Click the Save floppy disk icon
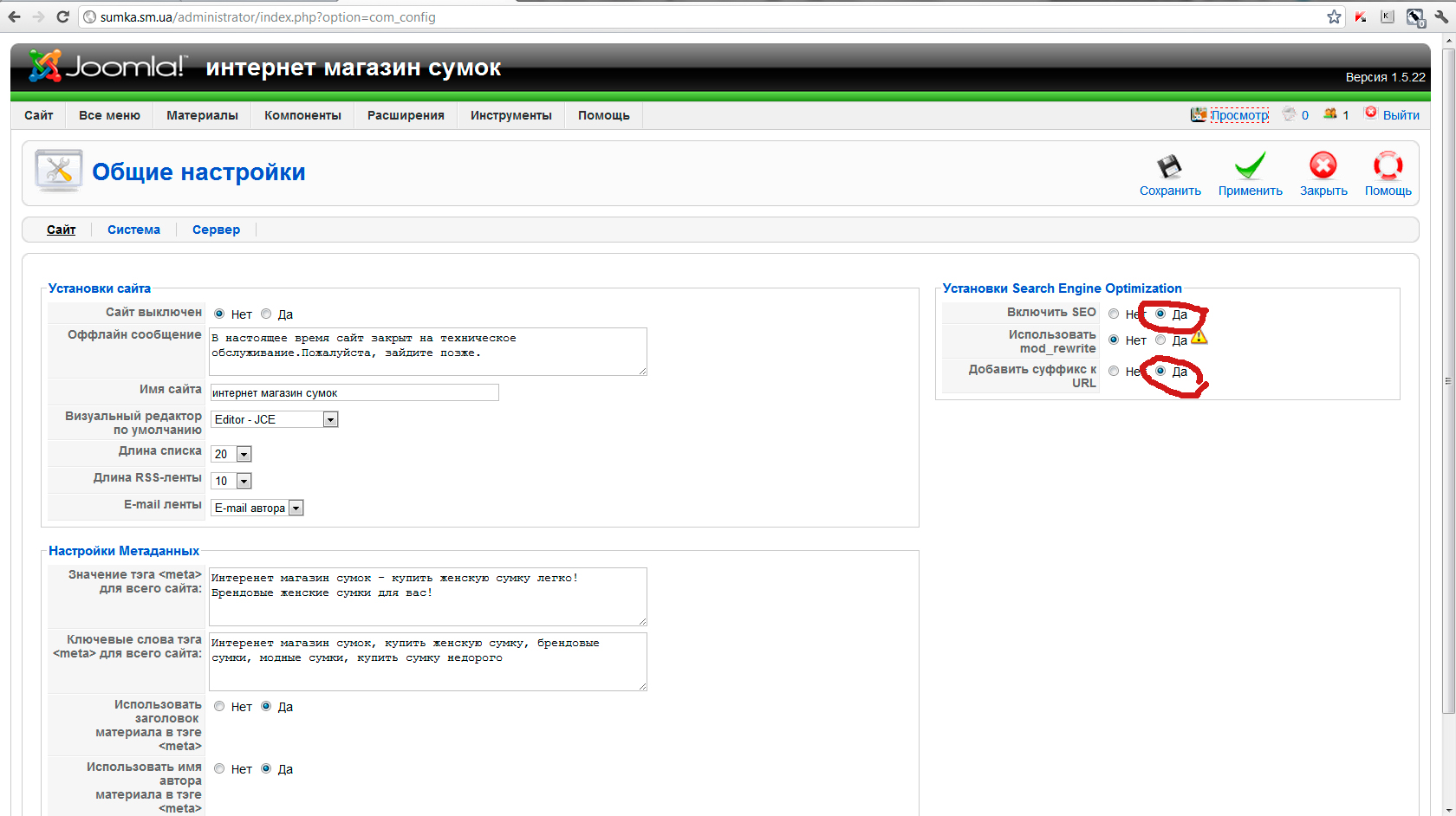 (x=1169, y=166)
